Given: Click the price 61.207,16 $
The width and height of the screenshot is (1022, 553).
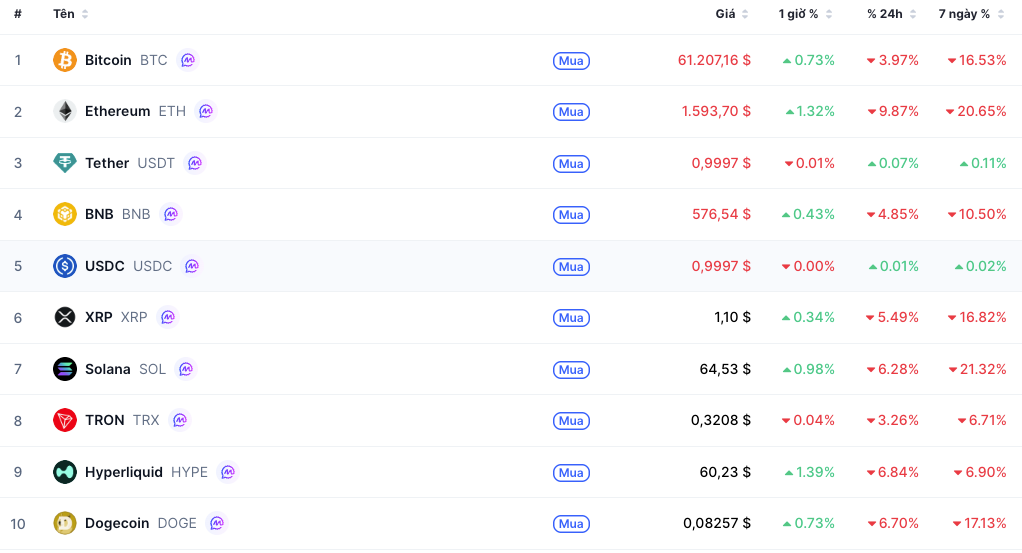Looking at the screenshot, I should [714, 60].
